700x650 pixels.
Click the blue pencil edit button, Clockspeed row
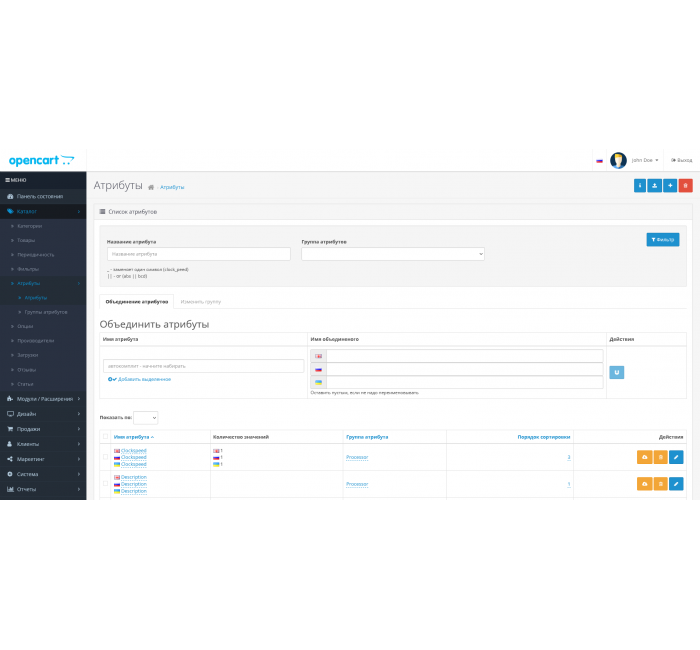pos(676,457)
